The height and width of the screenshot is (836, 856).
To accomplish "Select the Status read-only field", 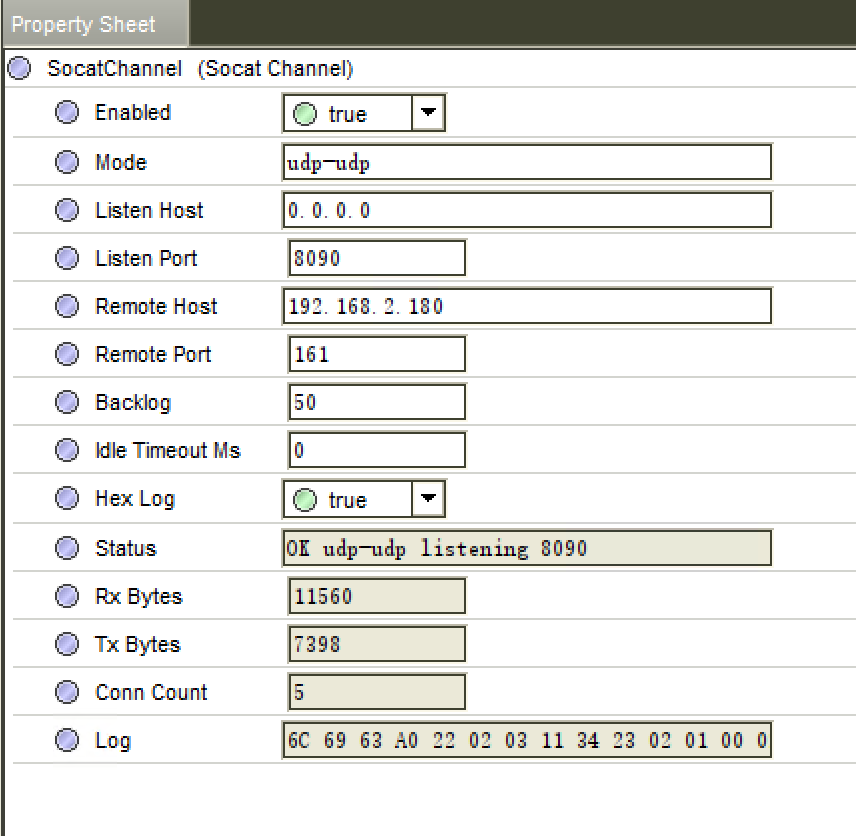I will [x=527, y=548].
